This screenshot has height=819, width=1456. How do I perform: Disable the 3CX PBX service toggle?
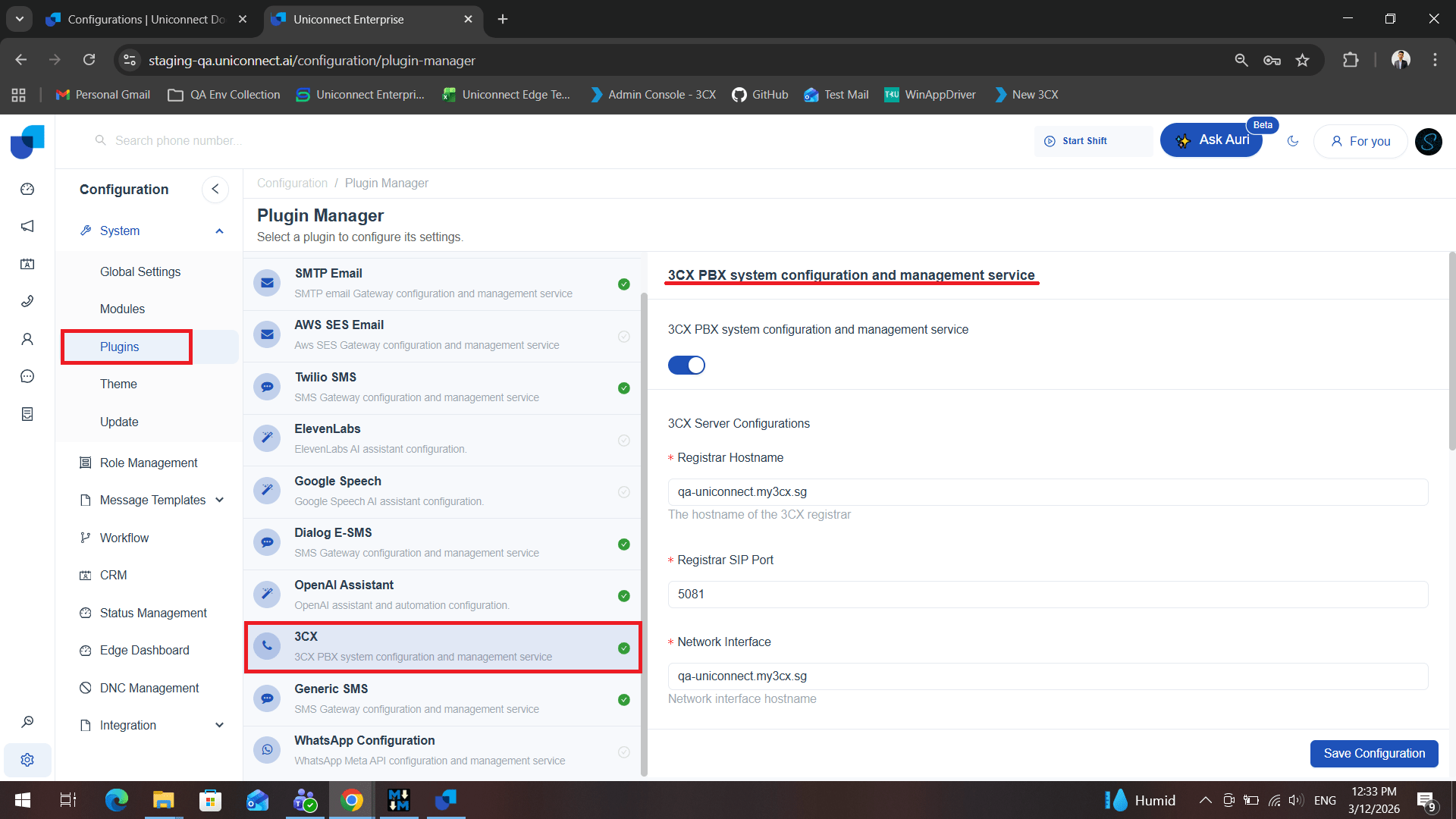point(686,366)
